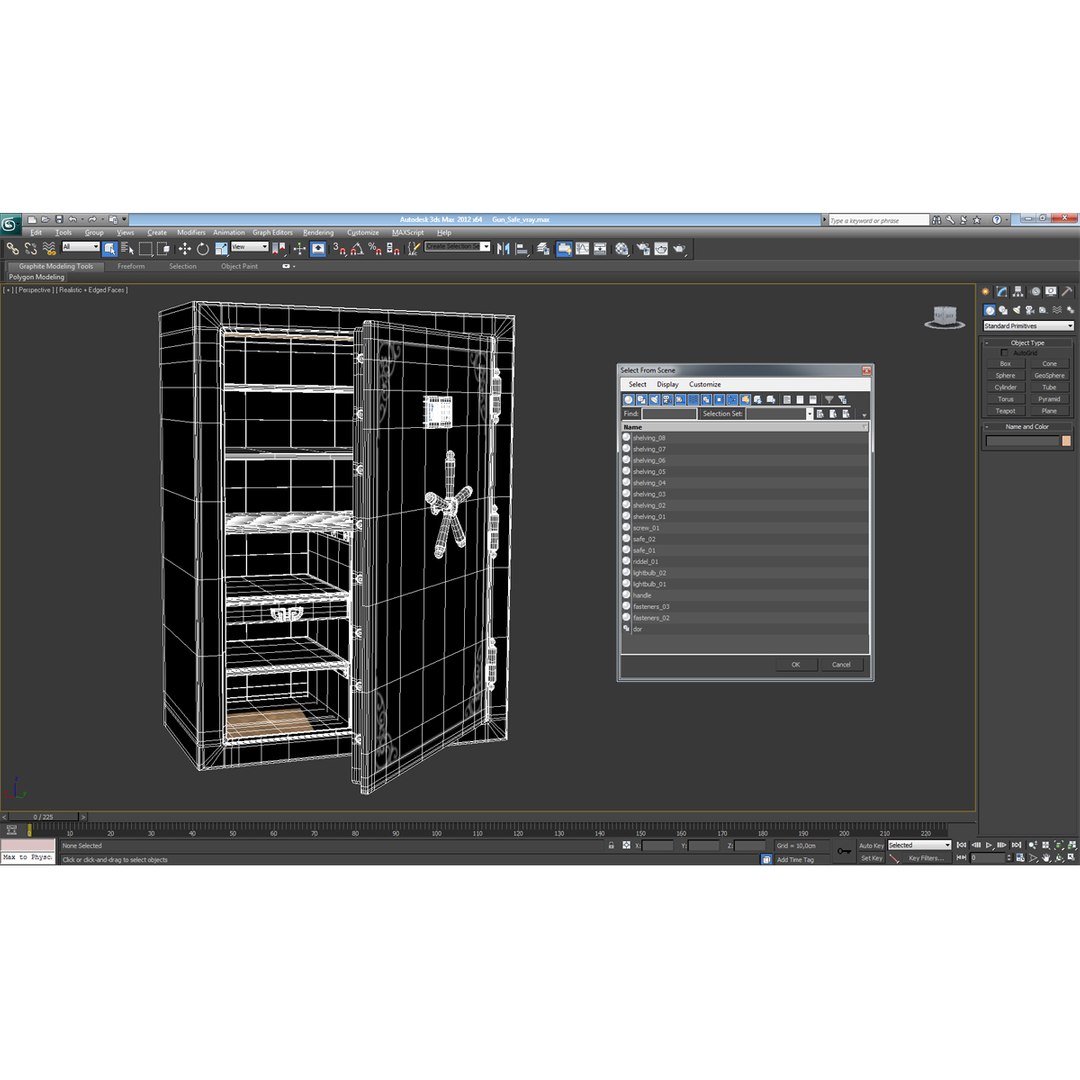The image size is (1080, 1080).
Task: Switch to Display command panel
Action: coord(1050,292)
